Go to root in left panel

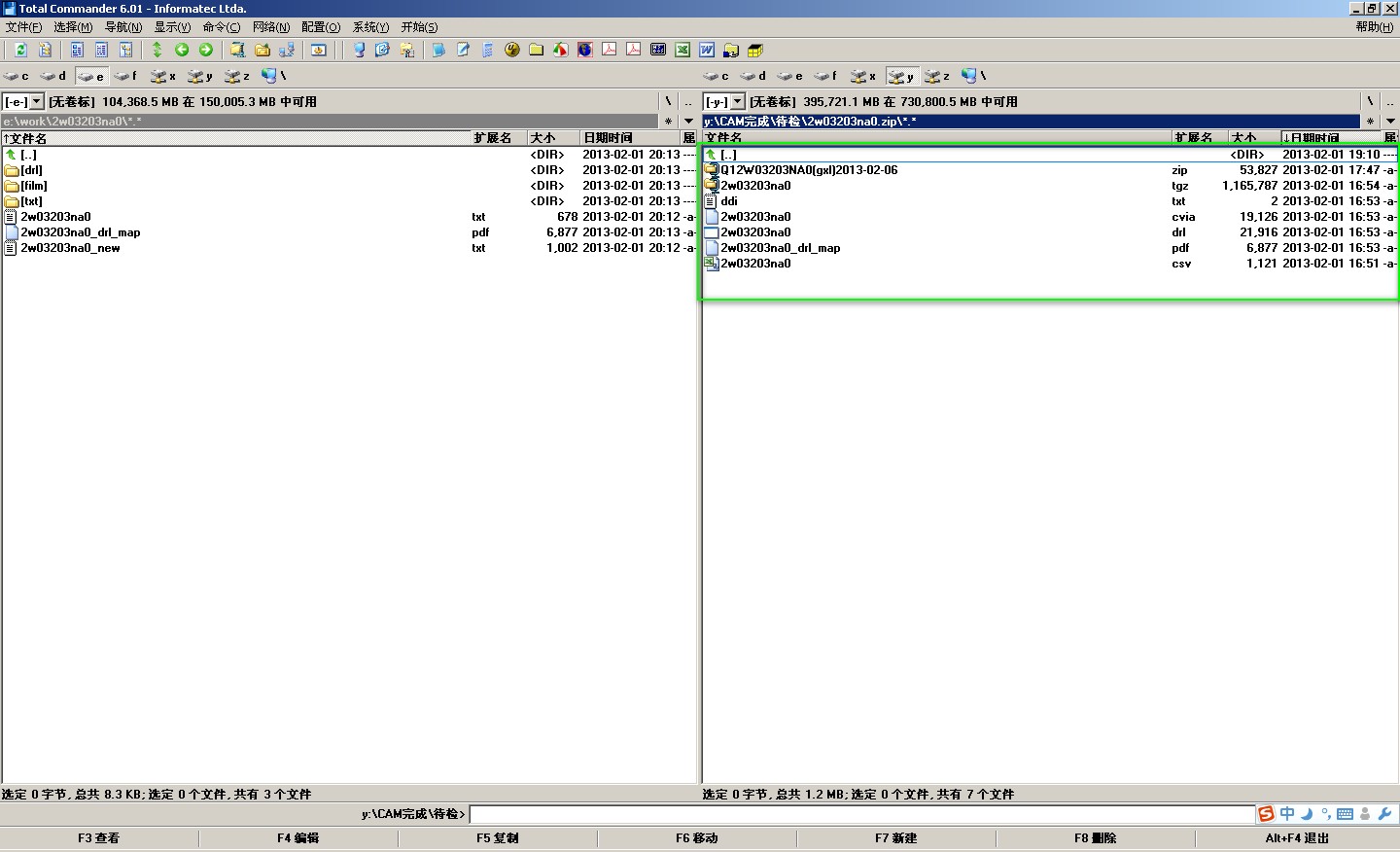coord(668,101)
